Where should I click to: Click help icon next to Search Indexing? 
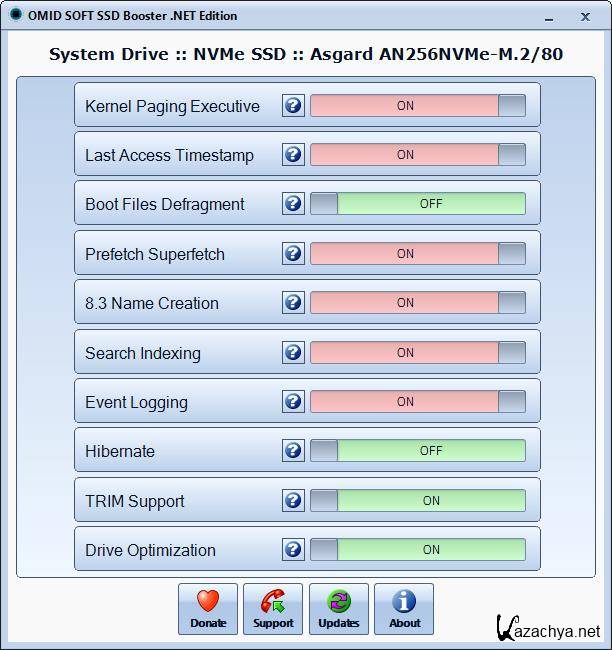point(293,353)
